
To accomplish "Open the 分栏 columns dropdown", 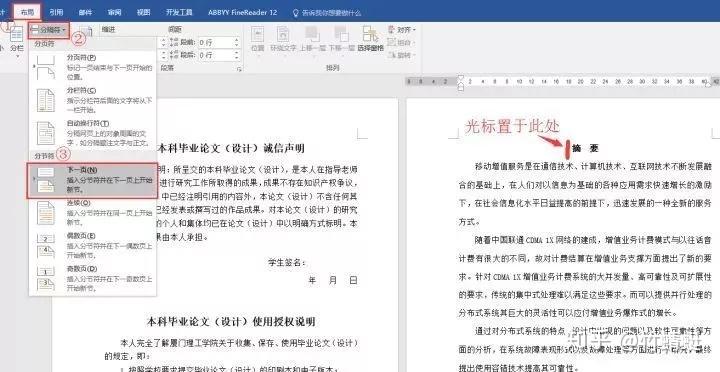I will [x=17, y=40].
